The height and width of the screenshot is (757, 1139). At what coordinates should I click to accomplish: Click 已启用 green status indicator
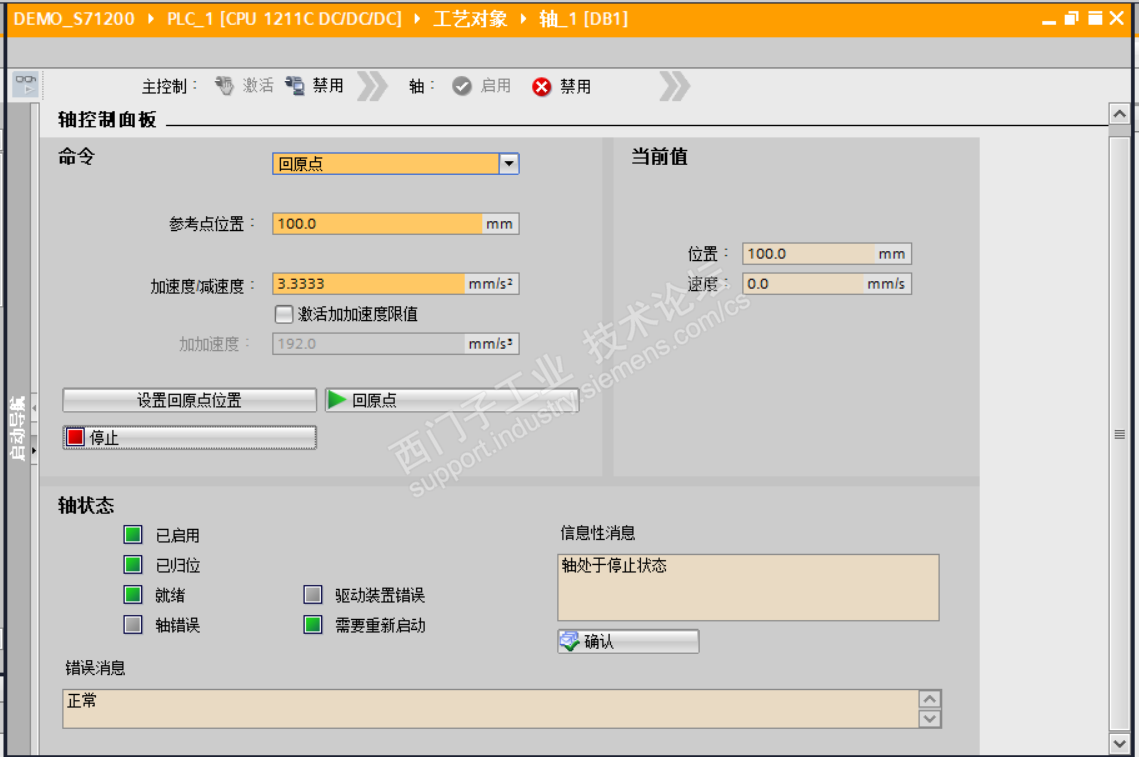coord(133,535)
